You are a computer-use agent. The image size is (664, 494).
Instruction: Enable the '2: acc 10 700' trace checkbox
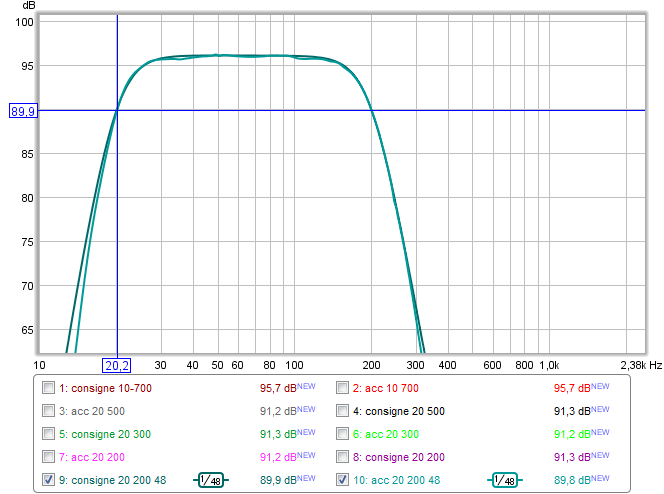click(x=343, y=387)
